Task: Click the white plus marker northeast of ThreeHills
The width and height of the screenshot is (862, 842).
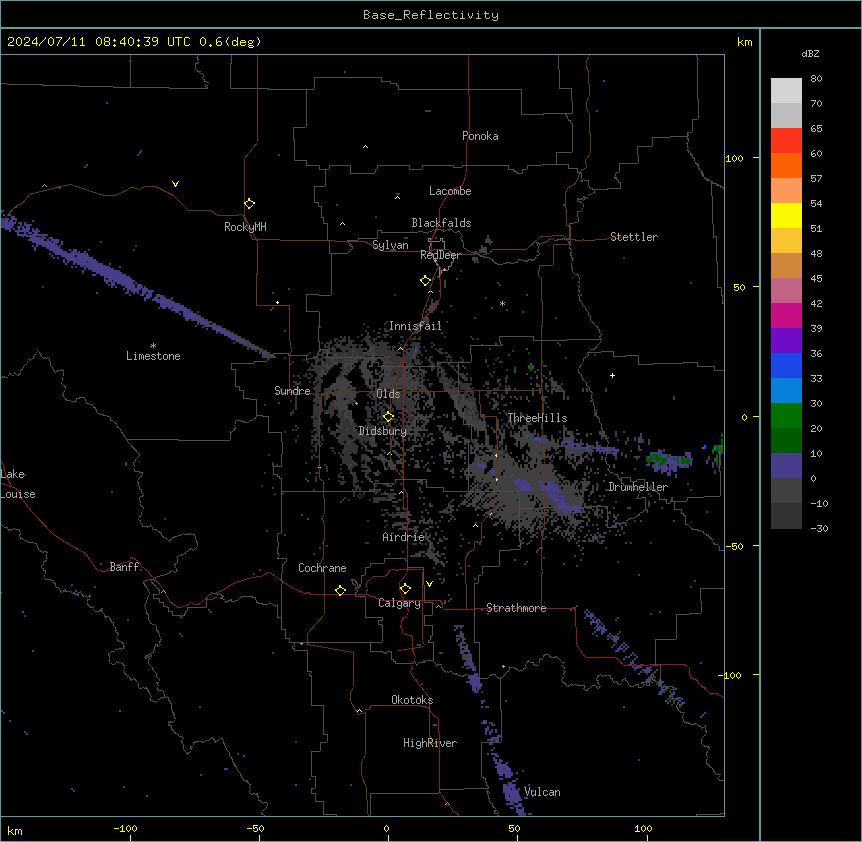Action: [612, 375]
